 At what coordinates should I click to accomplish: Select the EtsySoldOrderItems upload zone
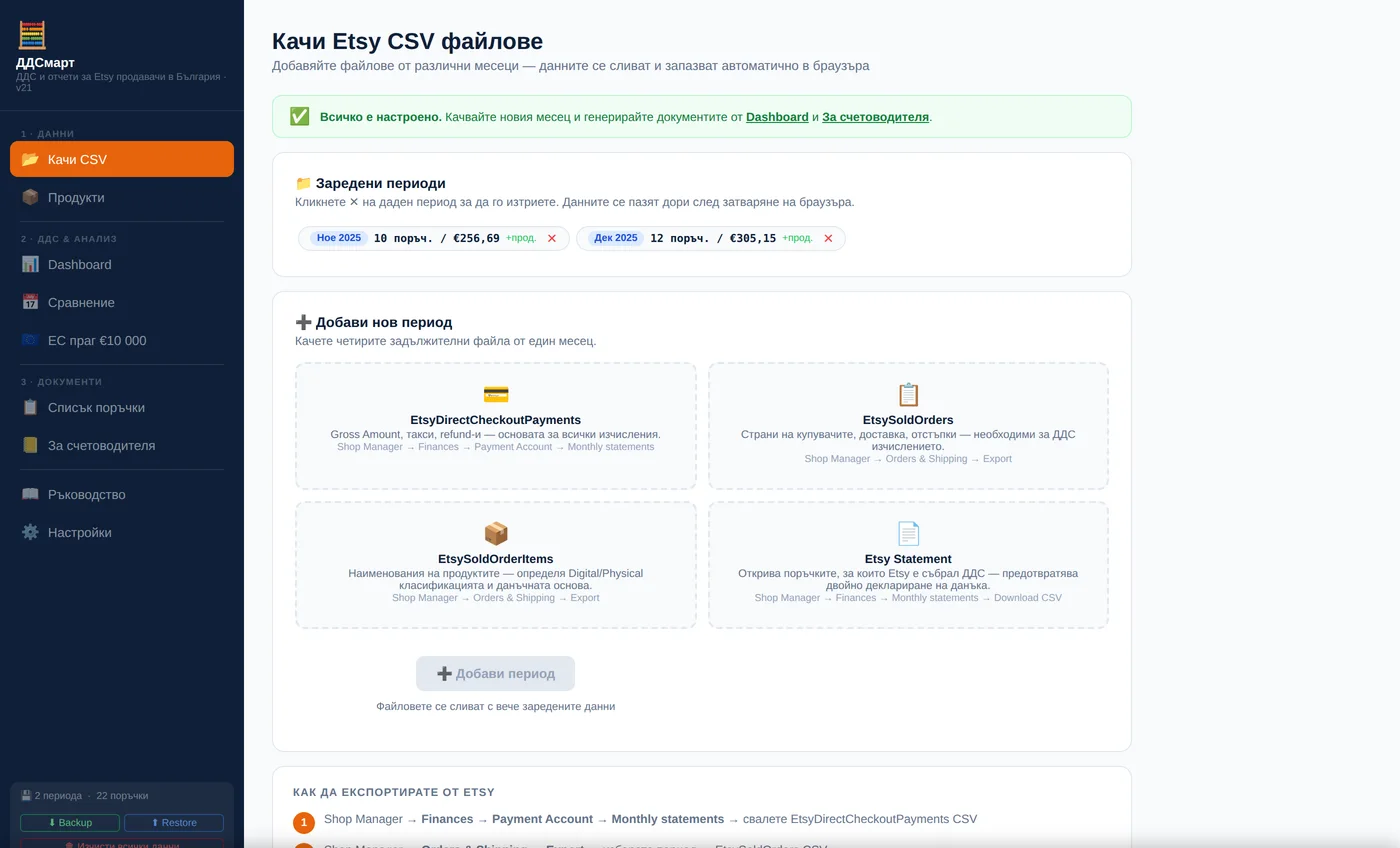pos(496,565)
